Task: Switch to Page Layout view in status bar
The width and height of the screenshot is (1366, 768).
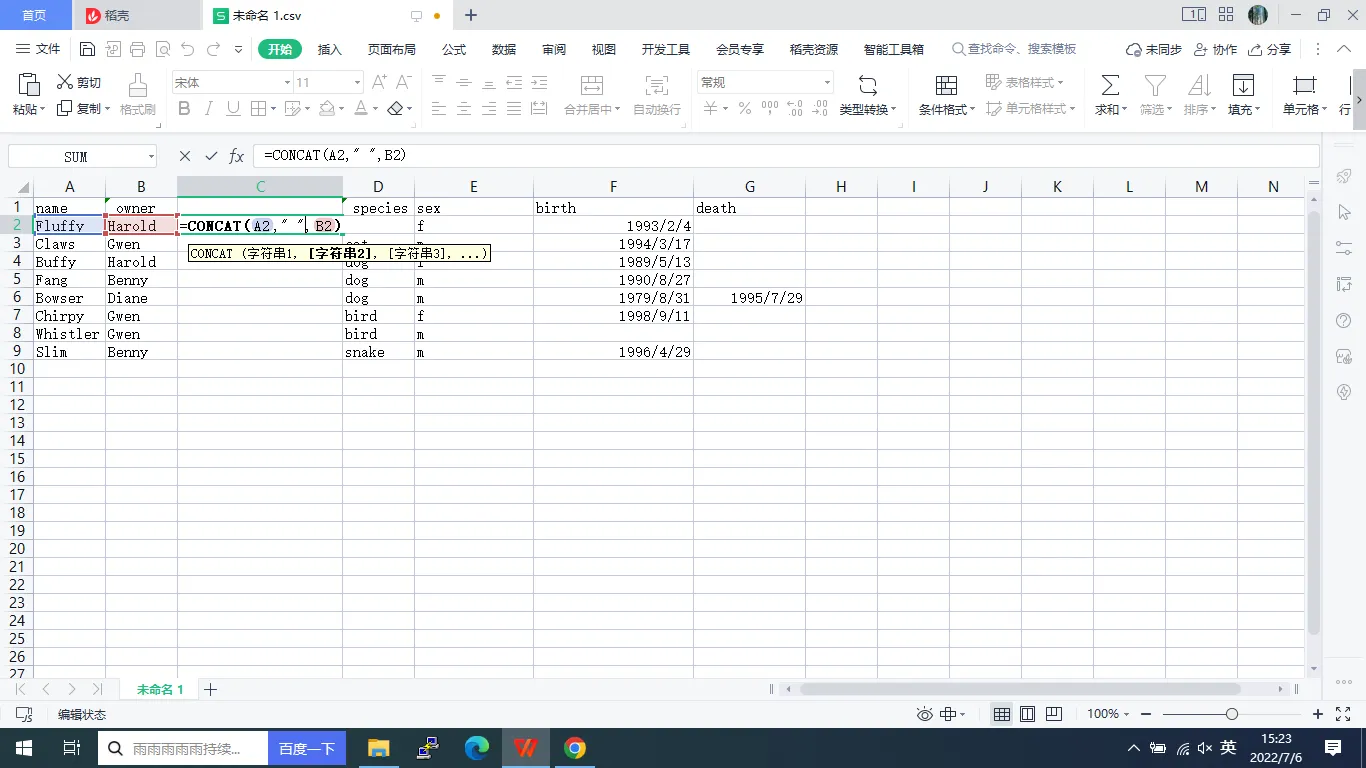Action: (1027, 714)
